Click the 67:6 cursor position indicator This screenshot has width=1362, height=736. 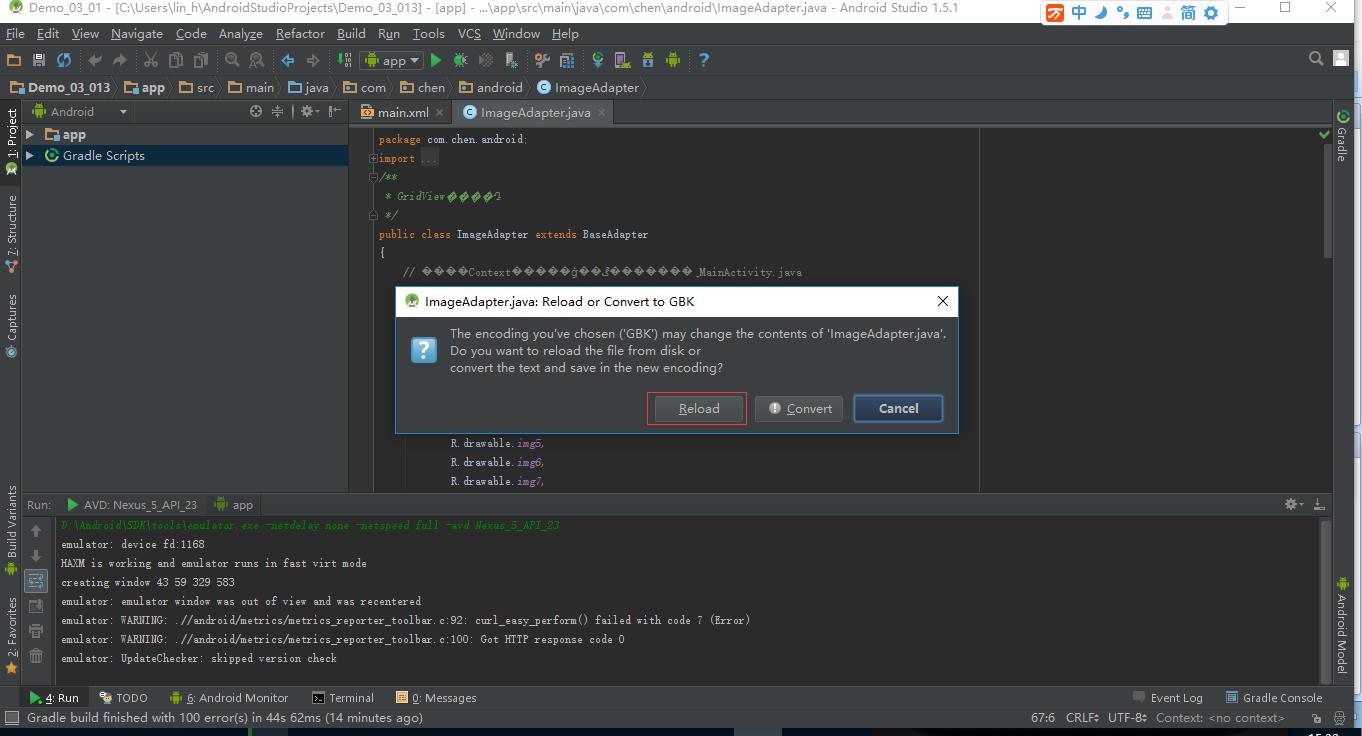1043,718
